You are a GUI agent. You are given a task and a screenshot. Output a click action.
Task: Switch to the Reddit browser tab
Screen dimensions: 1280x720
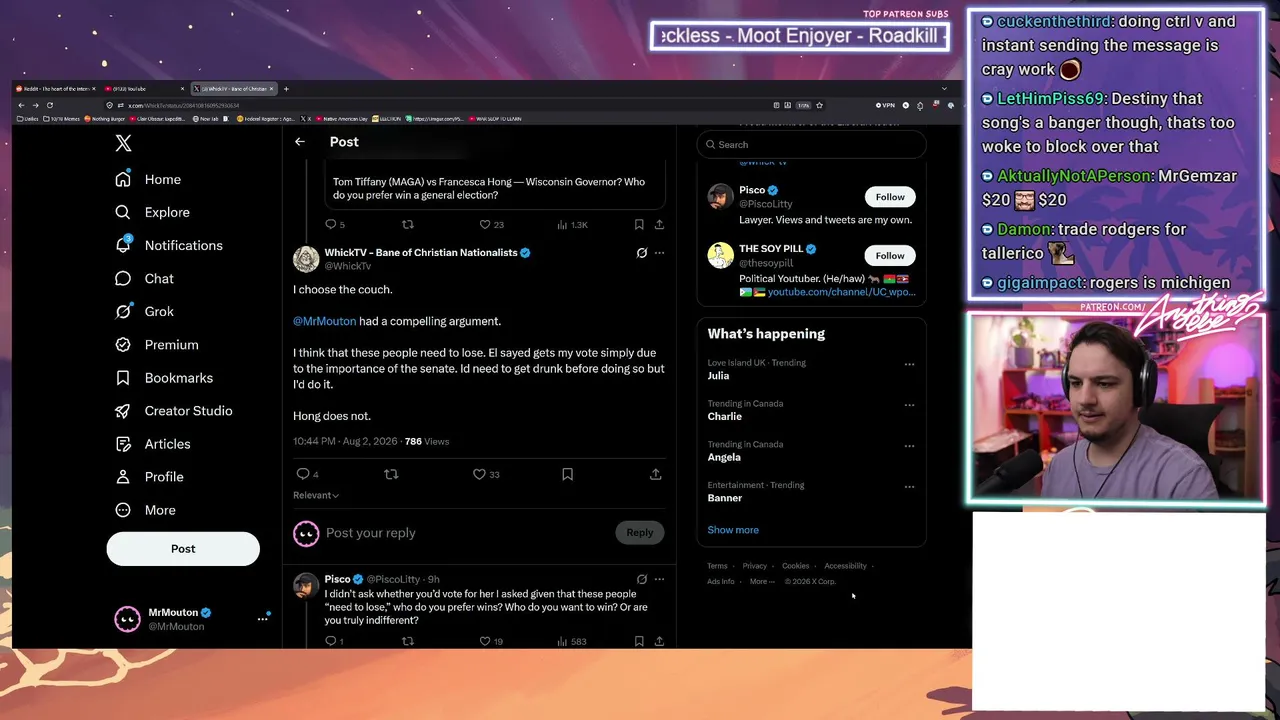[56, 89]
